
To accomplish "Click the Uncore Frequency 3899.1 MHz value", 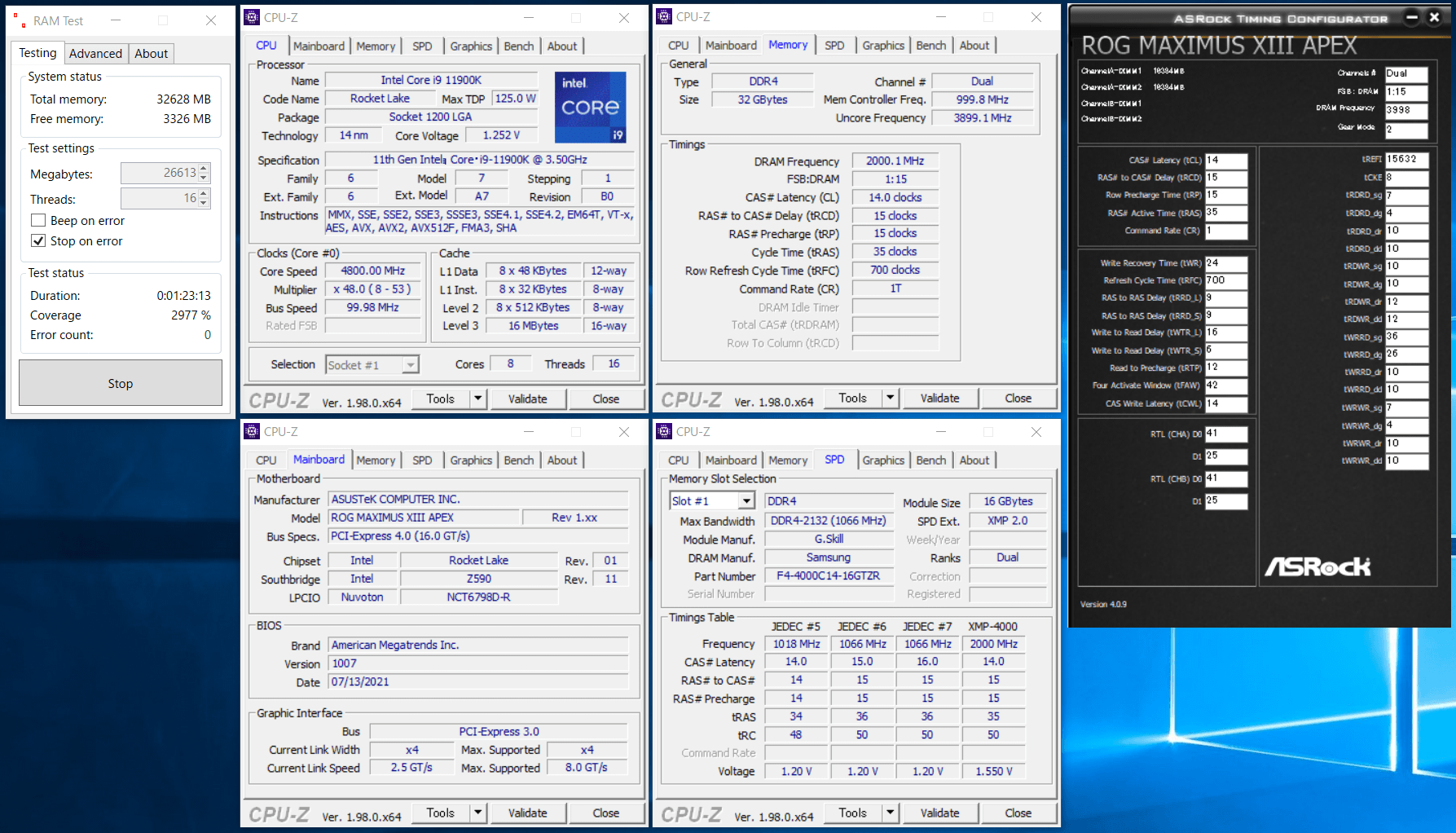I will [x=982, y=118].
